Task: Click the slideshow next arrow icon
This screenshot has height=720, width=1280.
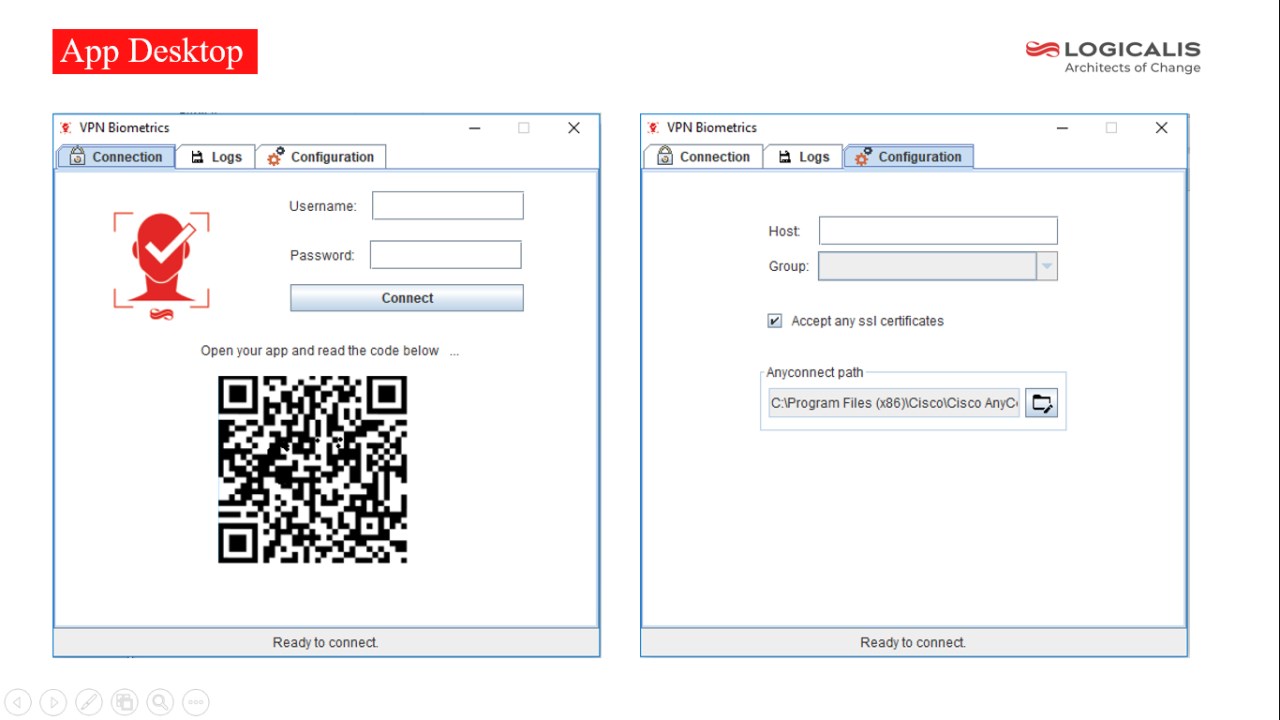Action: [54, 702]
